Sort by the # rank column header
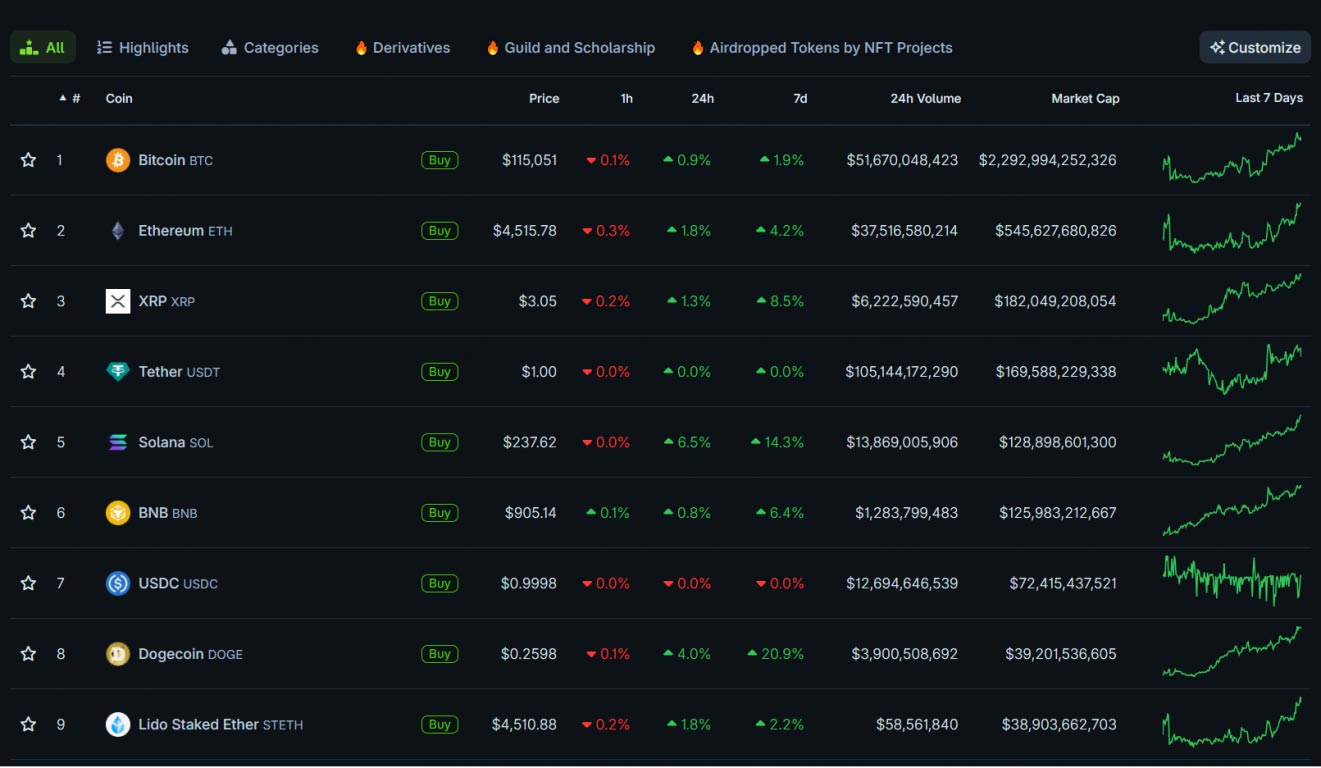 tap(70, 98)
